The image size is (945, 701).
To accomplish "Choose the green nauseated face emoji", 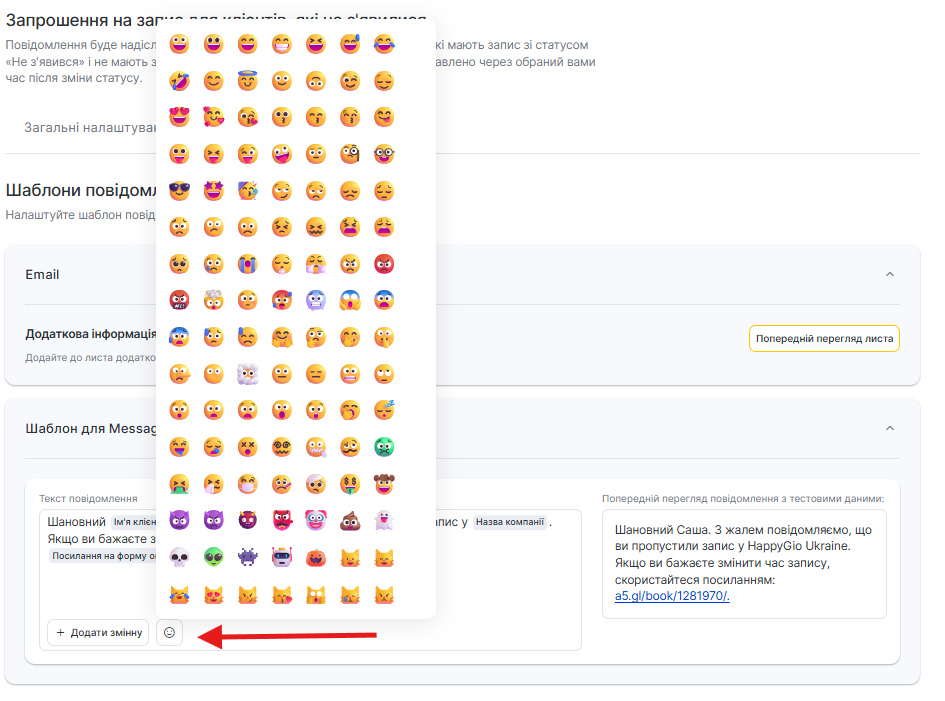I will coord(384,447).
